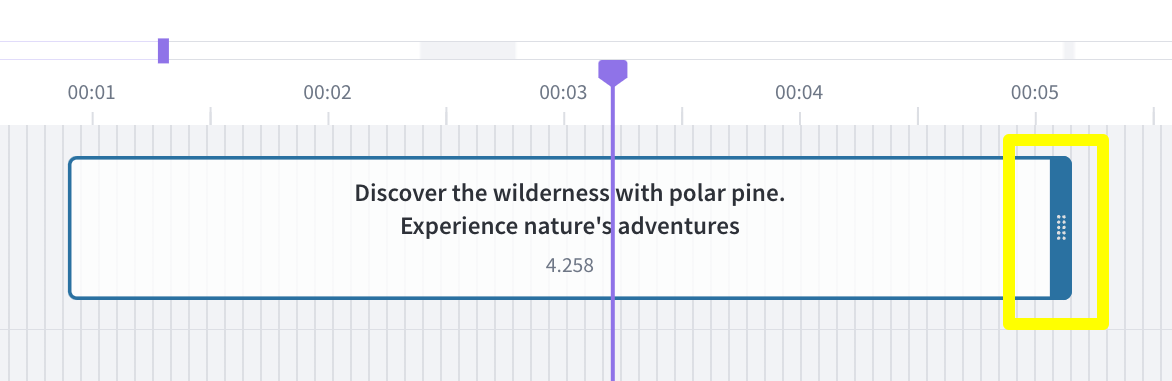Click the dotted grip handle on subtitle's right edge
The image size is (1172, 381).
[1061, 228]
